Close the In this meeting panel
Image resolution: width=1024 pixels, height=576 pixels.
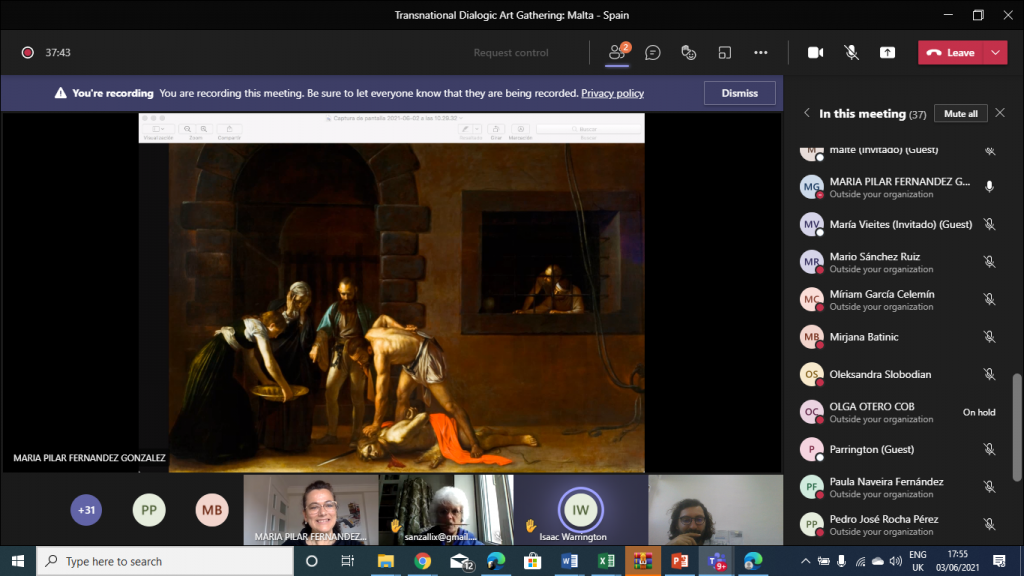(1000, 113)
